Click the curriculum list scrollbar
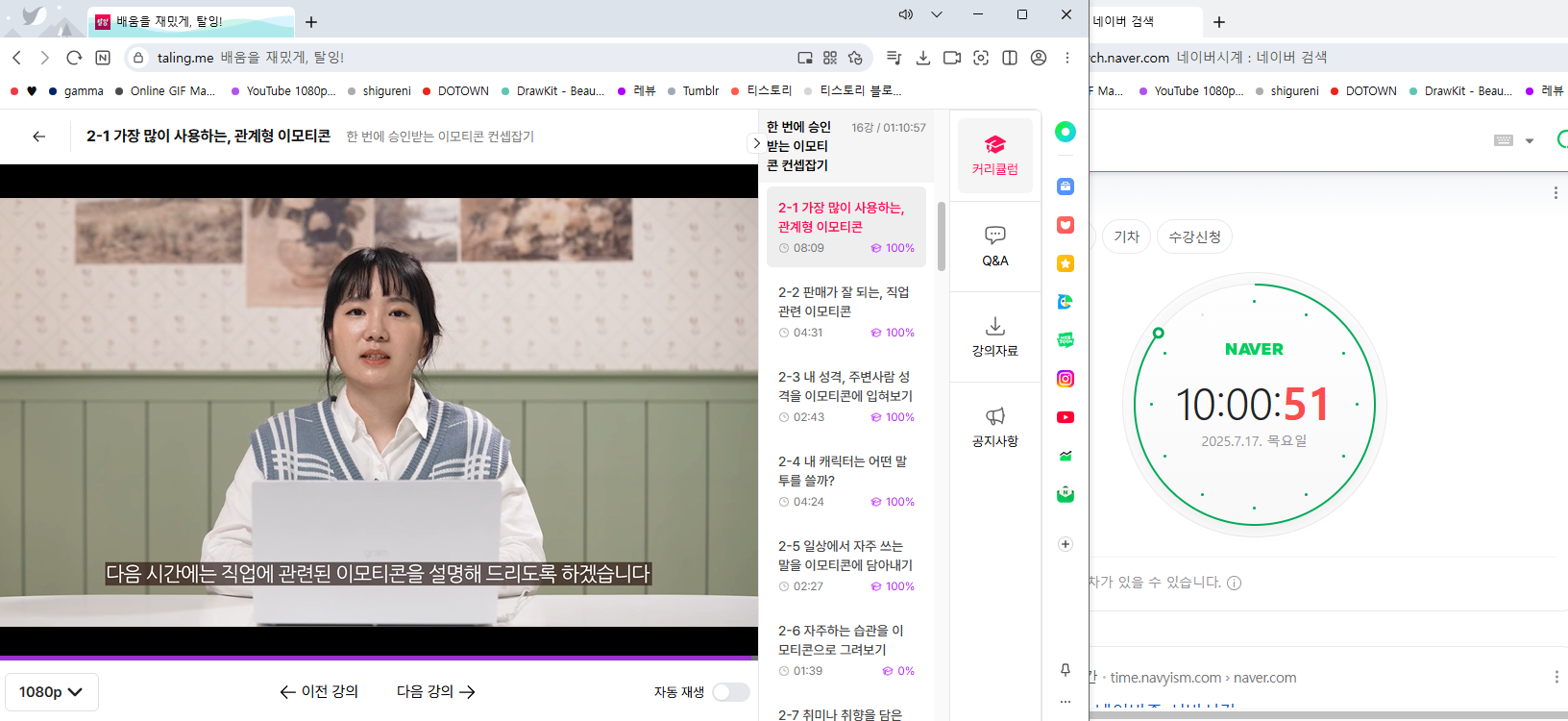Image resolution: width=1568 pixels, height=721 pixels. (x=942, y=236)
